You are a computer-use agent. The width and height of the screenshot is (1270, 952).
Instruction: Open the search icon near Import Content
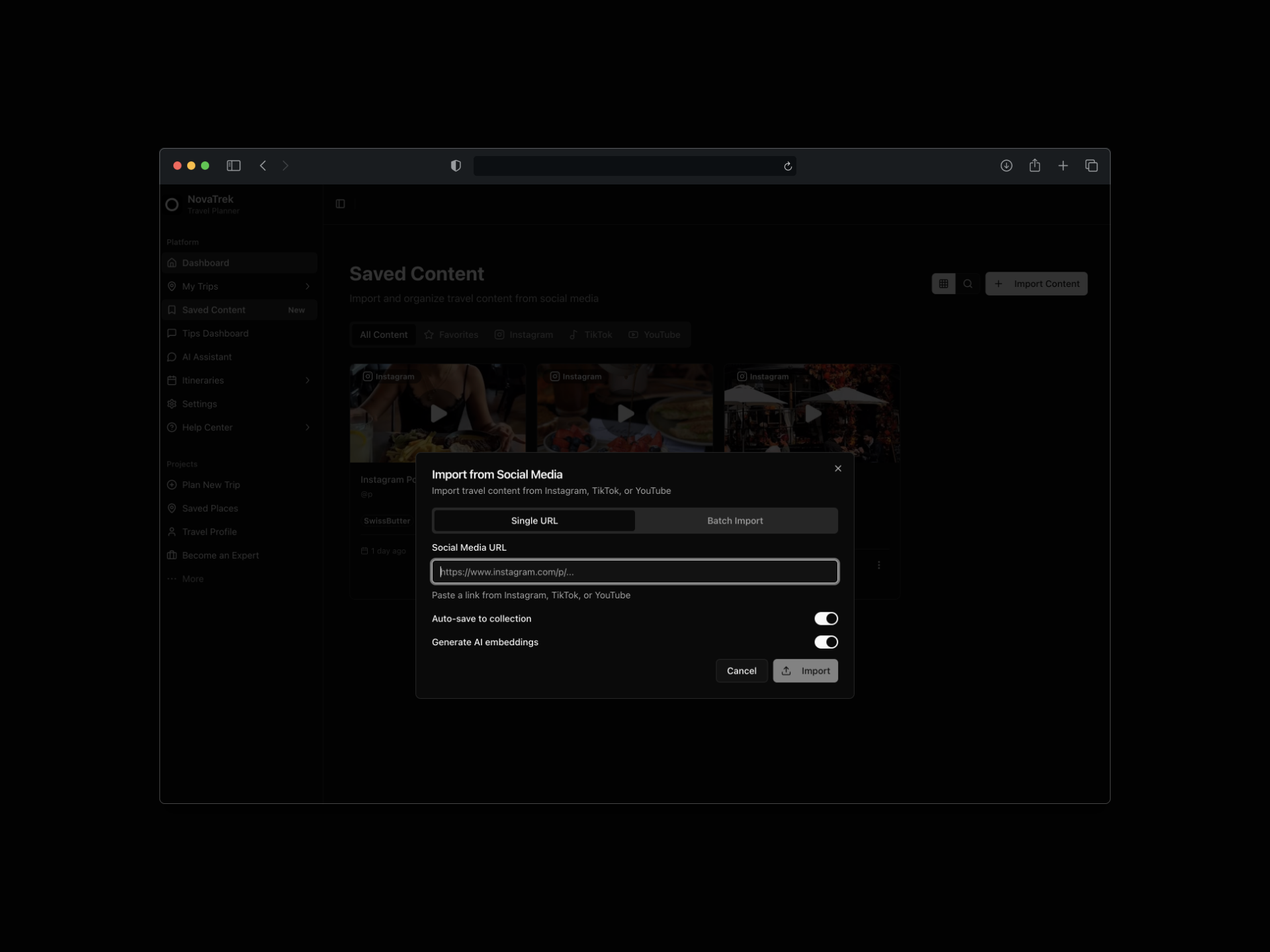[x=968, y=284]
